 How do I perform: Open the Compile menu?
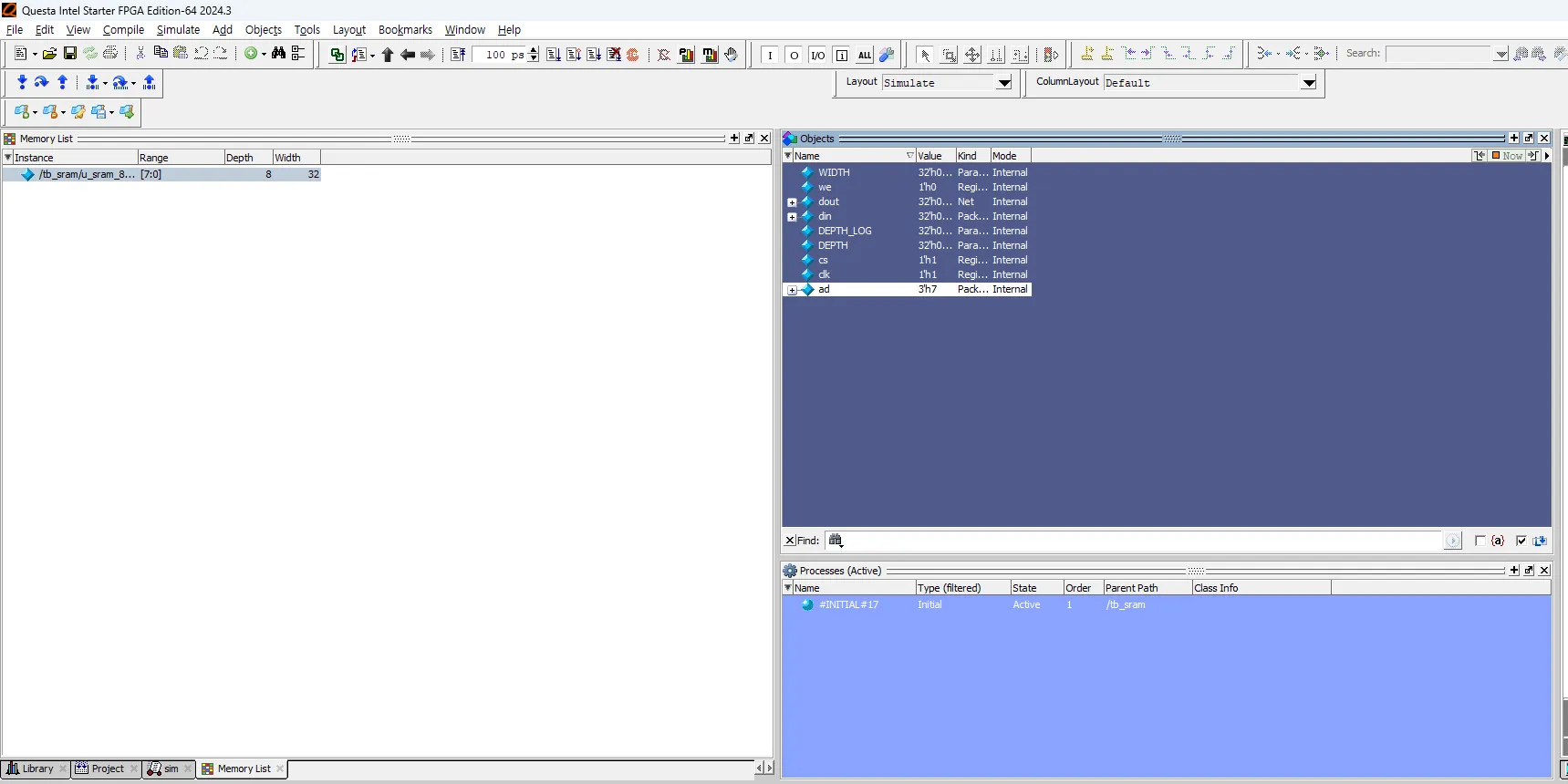123,30
